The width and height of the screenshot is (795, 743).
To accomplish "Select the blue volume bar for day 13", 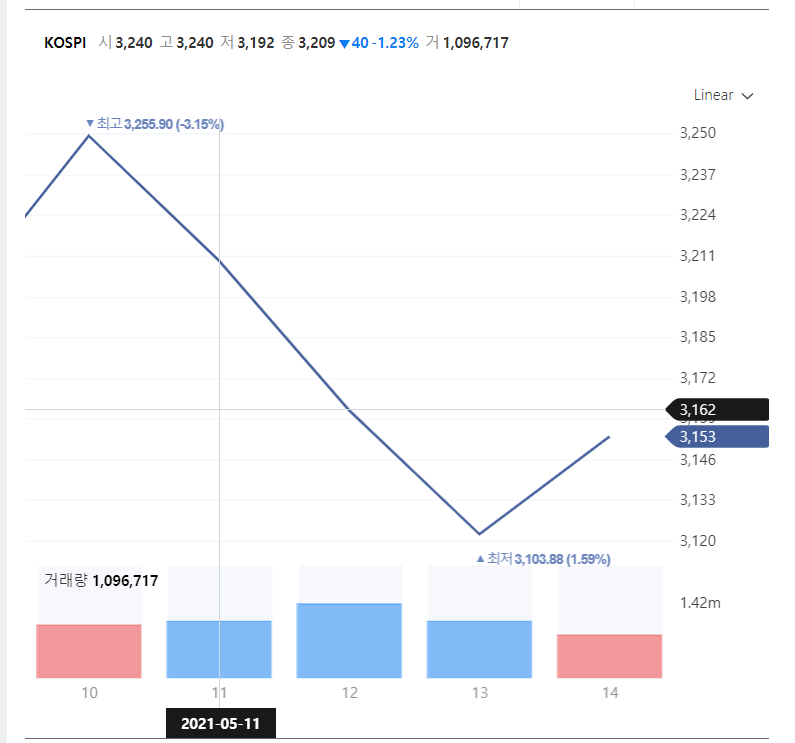I will click(x=479, y=649).
